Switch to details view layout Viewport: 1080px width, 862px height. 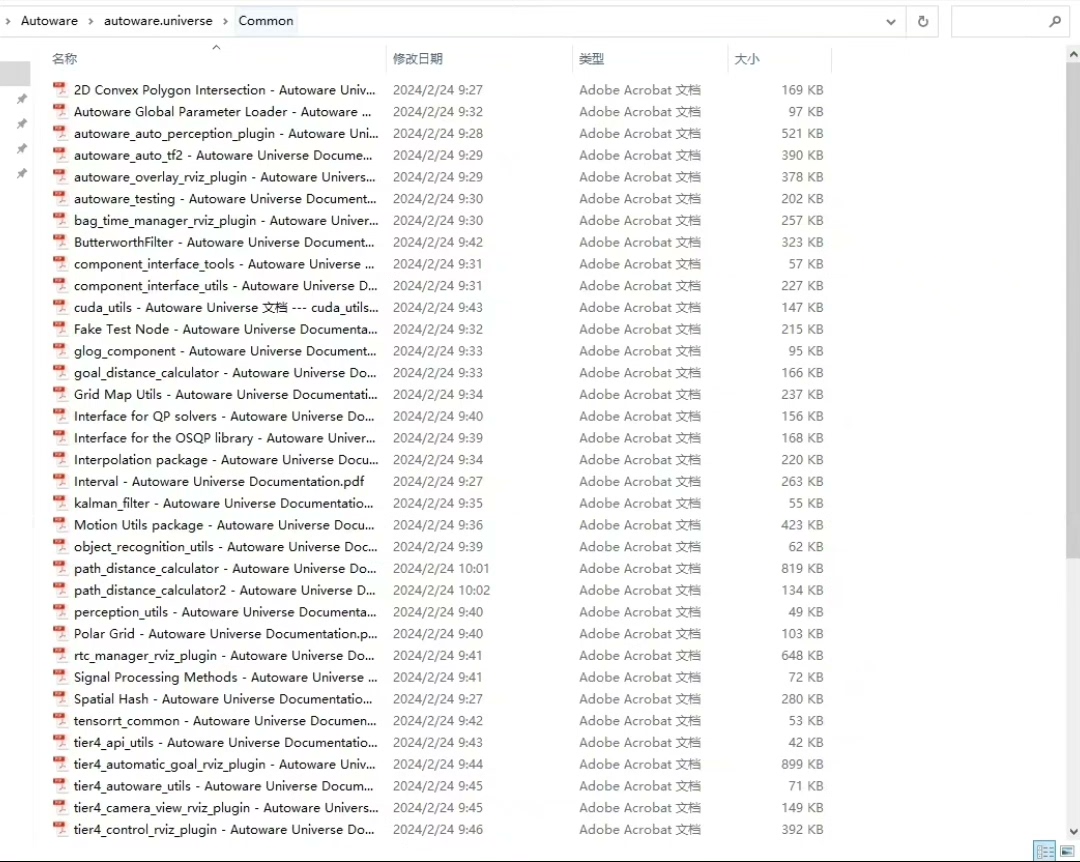(x=1045, y=850)
